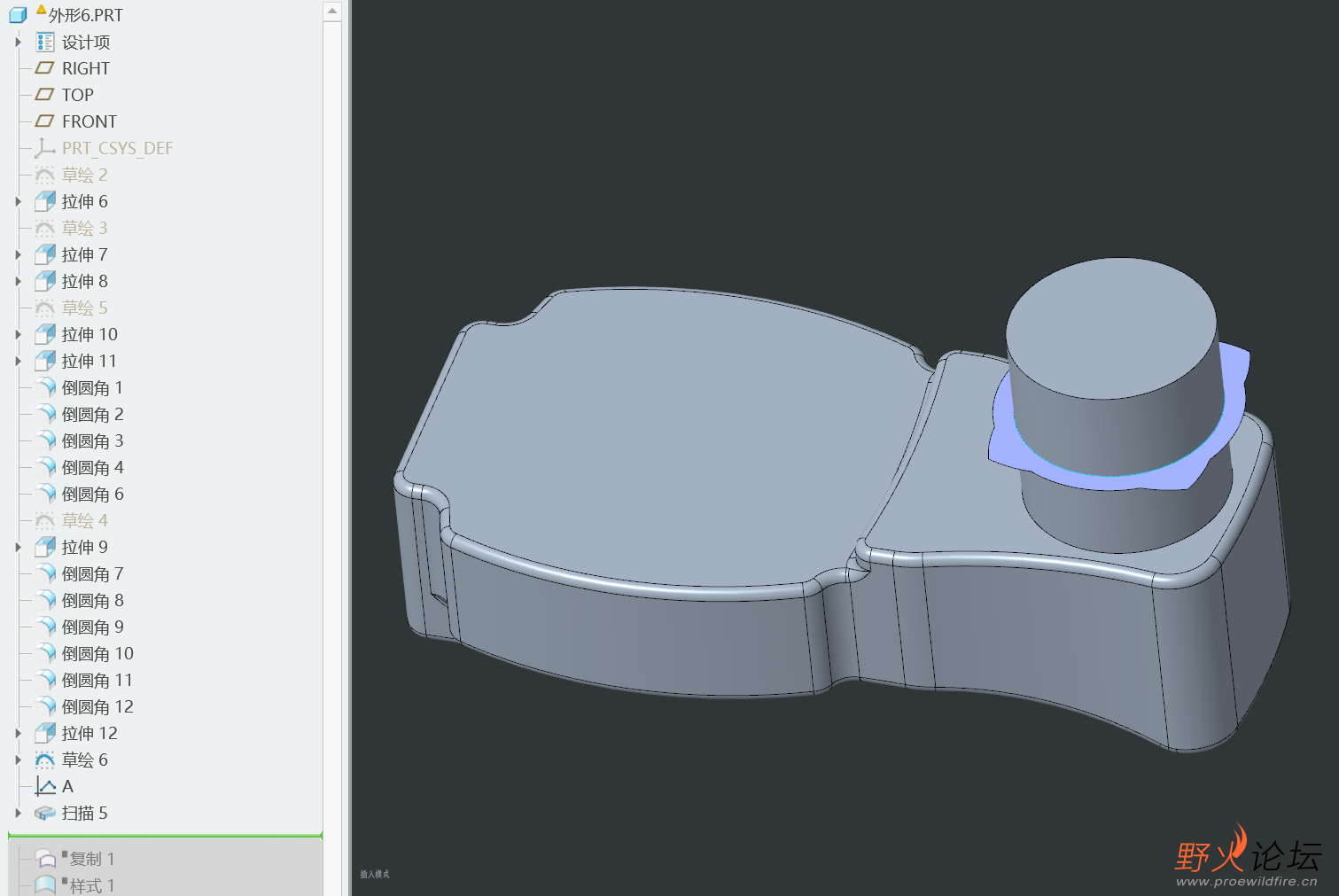The width and height of the screenshot is (1339, 896).
Task: Click the model tree scroll up arrow
Action: click(332, 11)
